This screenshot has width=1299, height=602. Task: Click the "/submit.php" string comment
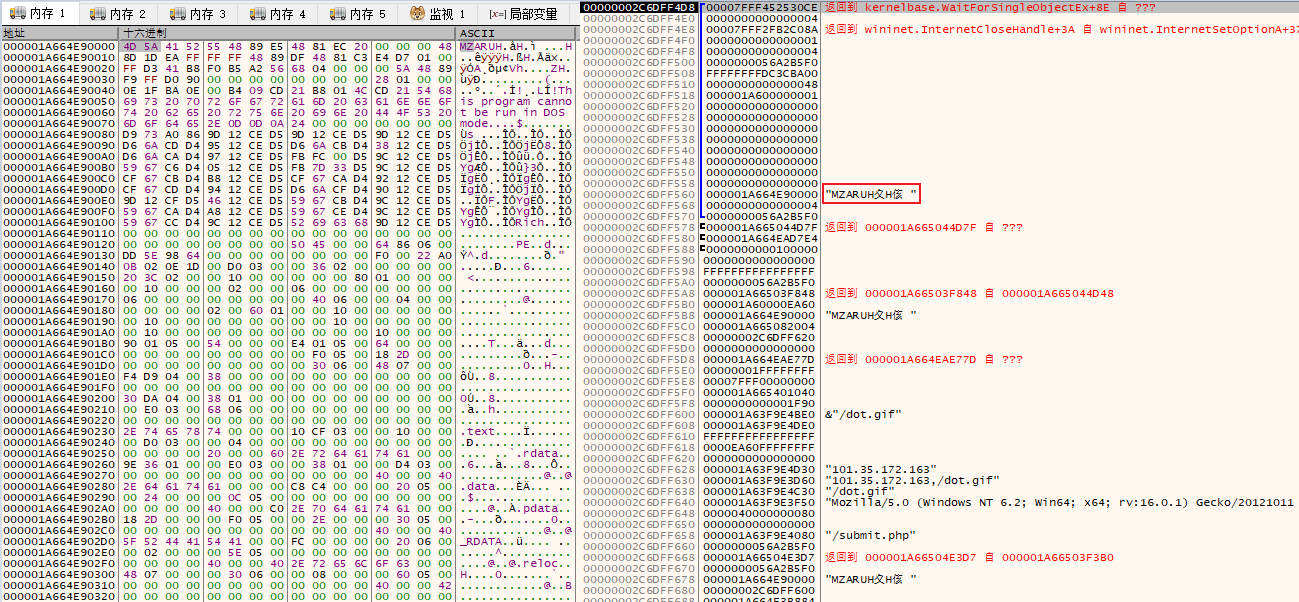tap(871, 535)
